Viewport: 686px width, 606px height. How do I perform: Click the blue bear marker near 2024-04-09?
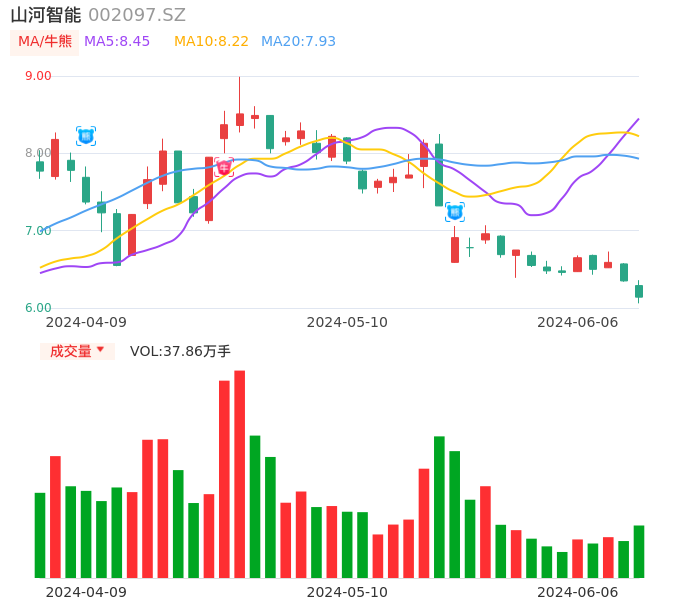click(x=85, y=136)
